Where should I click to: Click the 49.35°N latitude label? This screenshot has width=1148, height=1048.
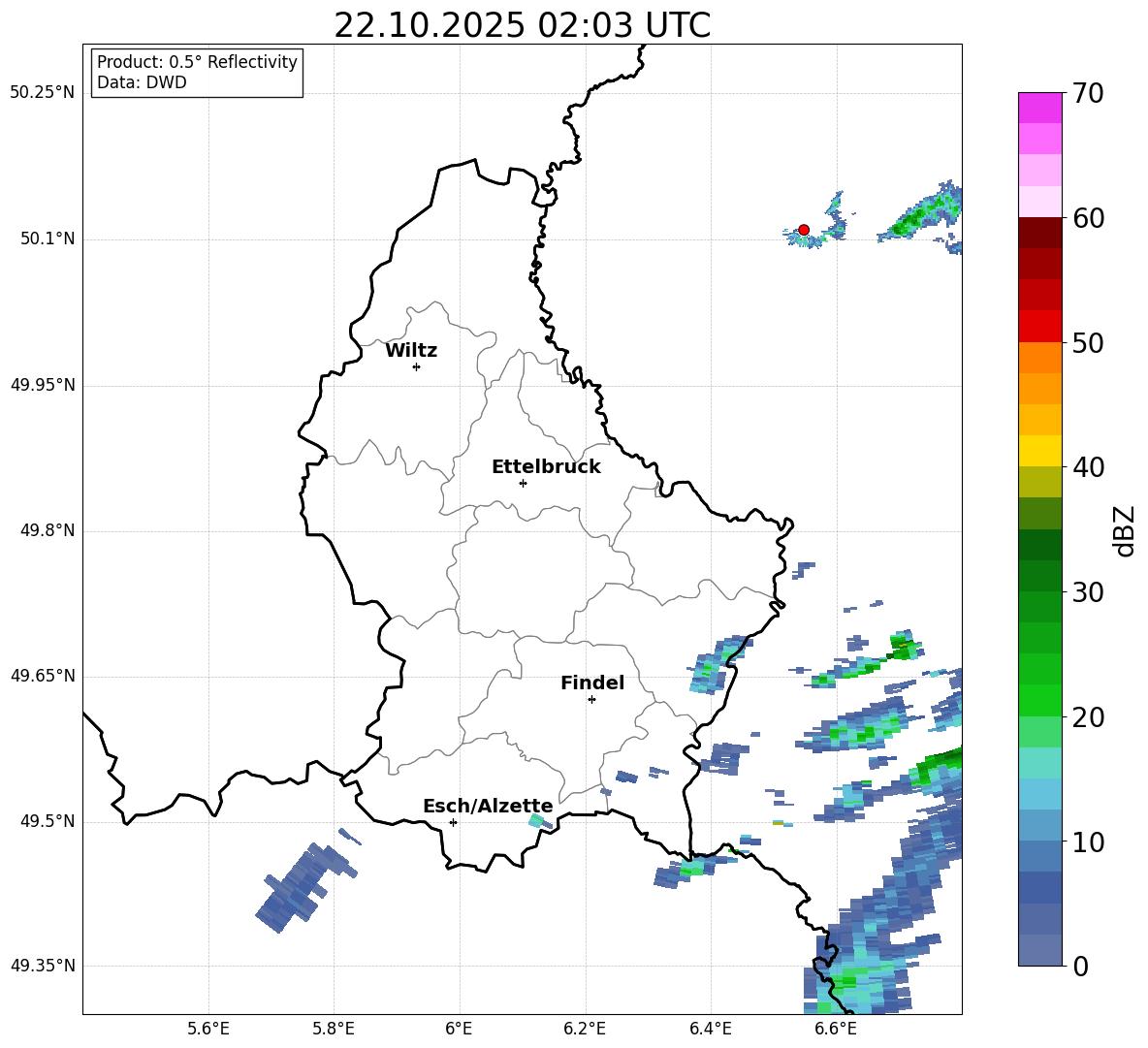click(42, 966)
